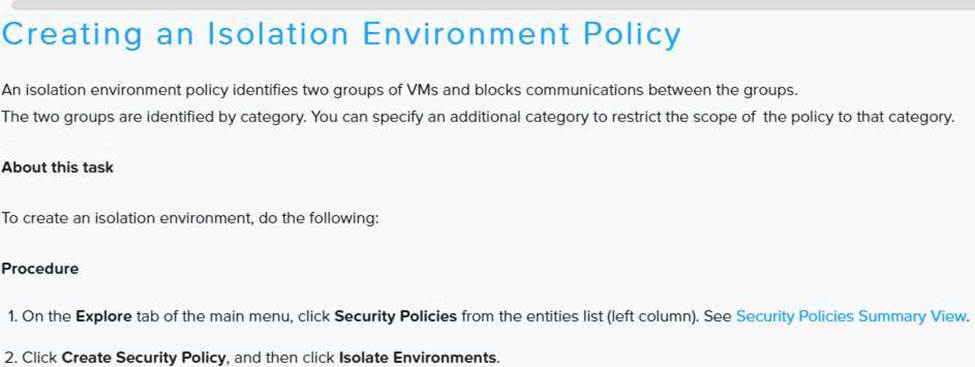Click bold Isolate Environments text in step 2
The width and height of the screenshot is (975, 367).
click(x=417, y=358)
